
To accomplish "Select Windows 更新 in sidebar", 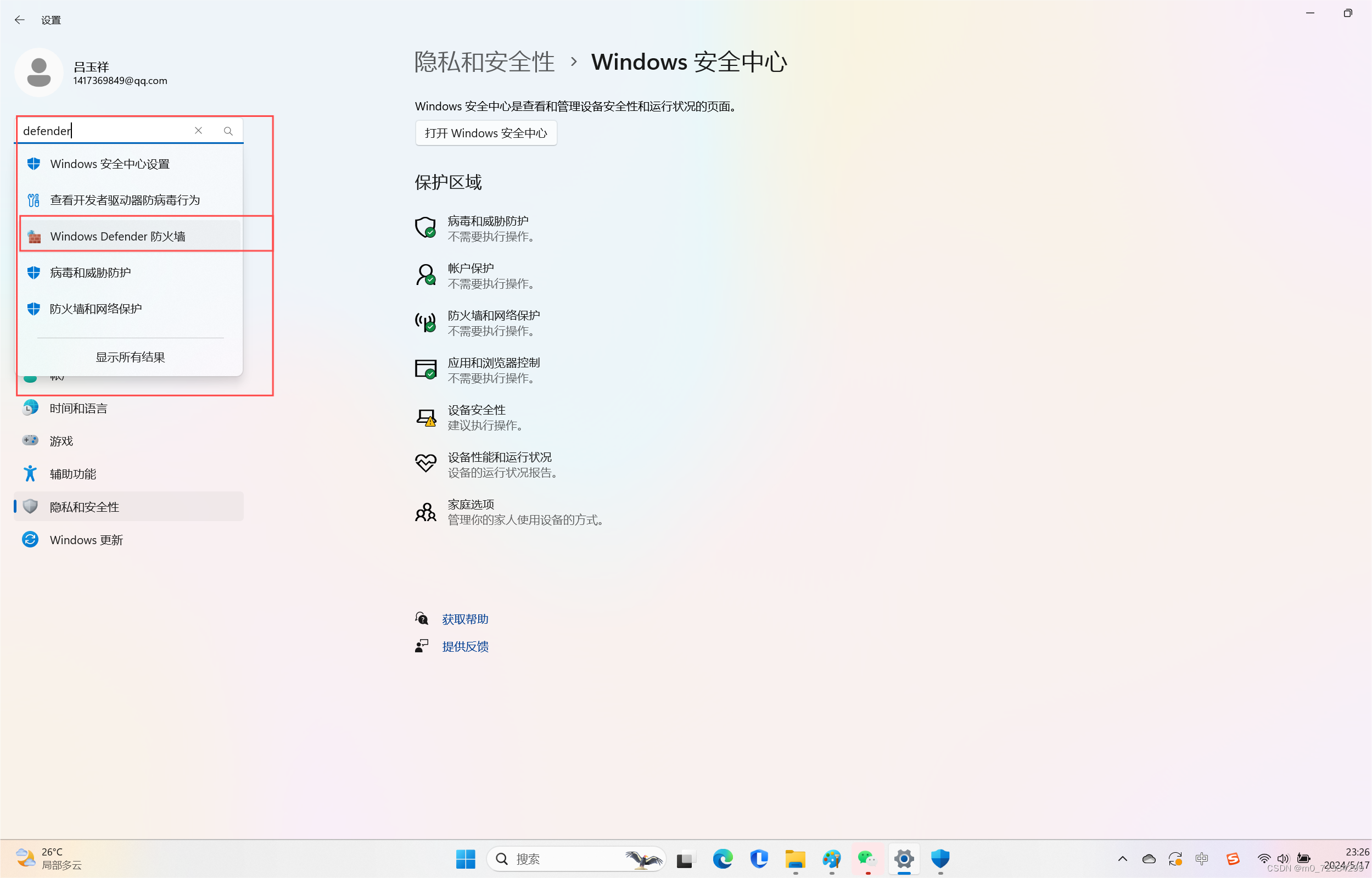I will coord(86,540).
